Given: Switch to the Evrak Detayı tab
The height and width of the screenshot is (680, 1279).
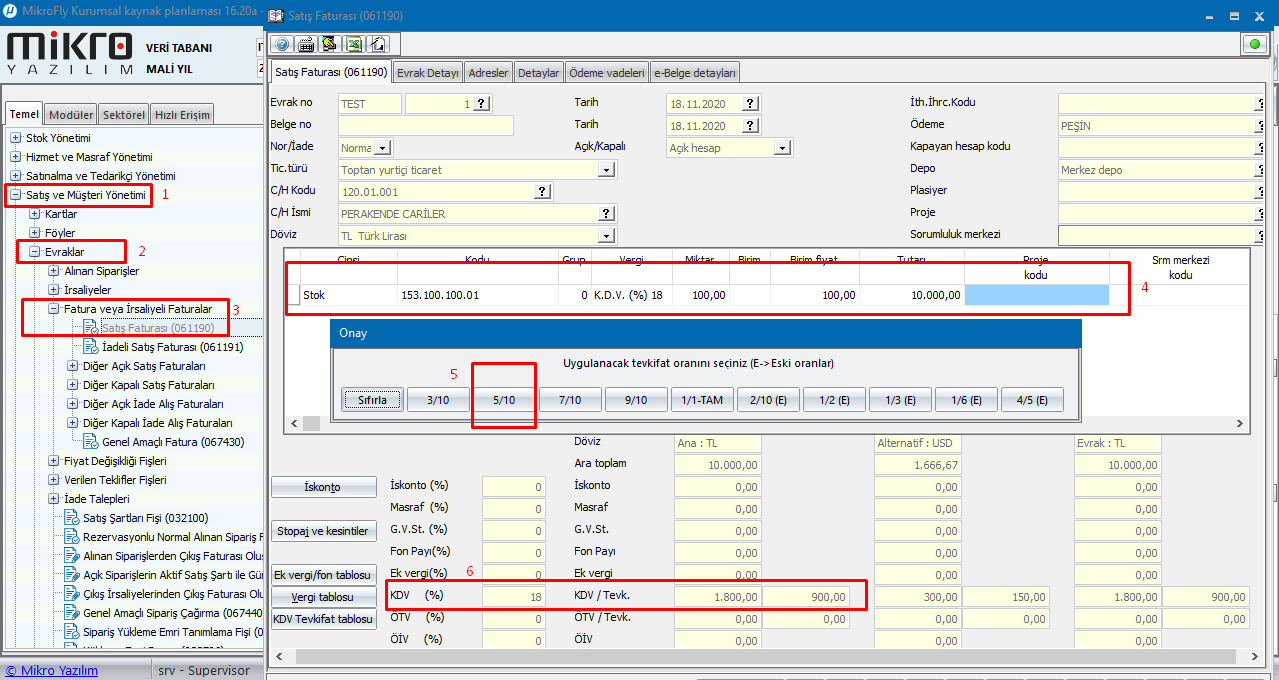Looking at the screenshot, I should [x=427, y=73].
